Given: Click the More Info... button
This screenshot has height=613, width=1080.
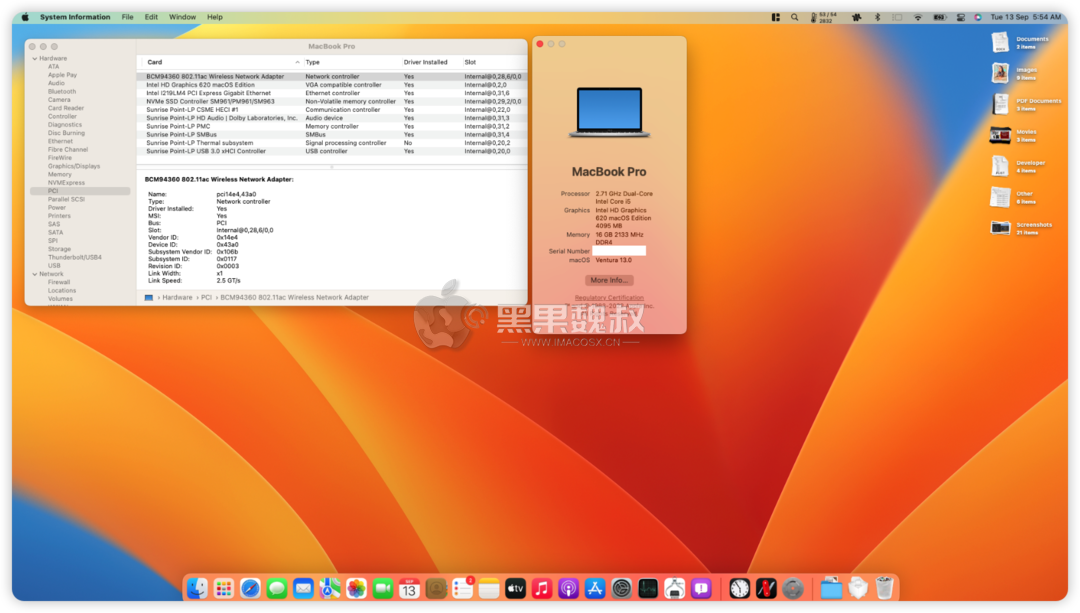Looking at the screenshot, I should coord(609,280).
